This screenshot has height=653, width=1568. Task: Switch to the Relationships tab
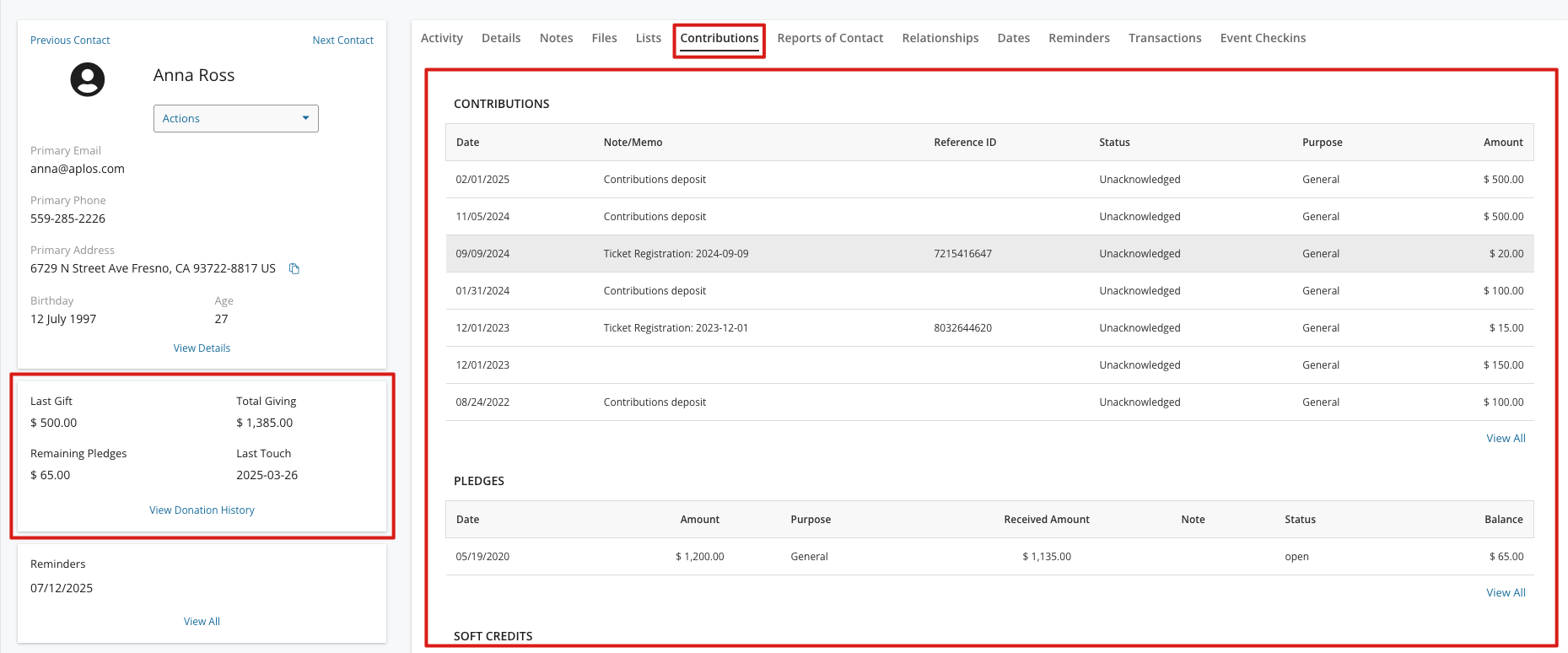click(940, 38)
